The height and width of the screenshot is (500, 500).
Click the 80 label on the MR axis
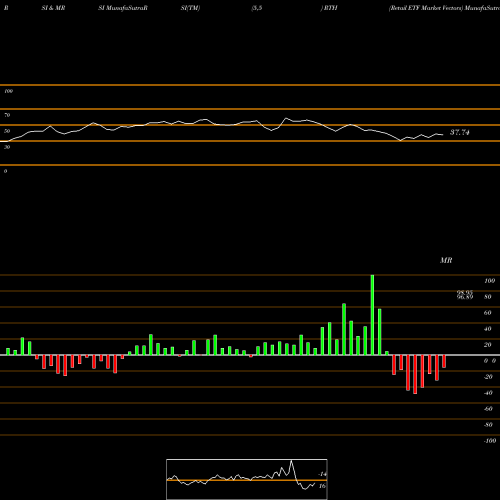click(488, 297)
